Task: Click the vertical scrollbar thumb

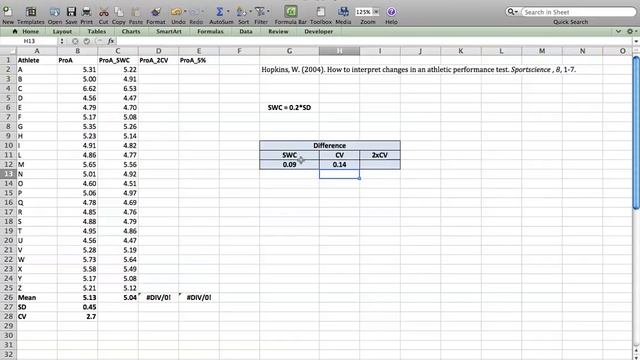Action: (636, 133)
